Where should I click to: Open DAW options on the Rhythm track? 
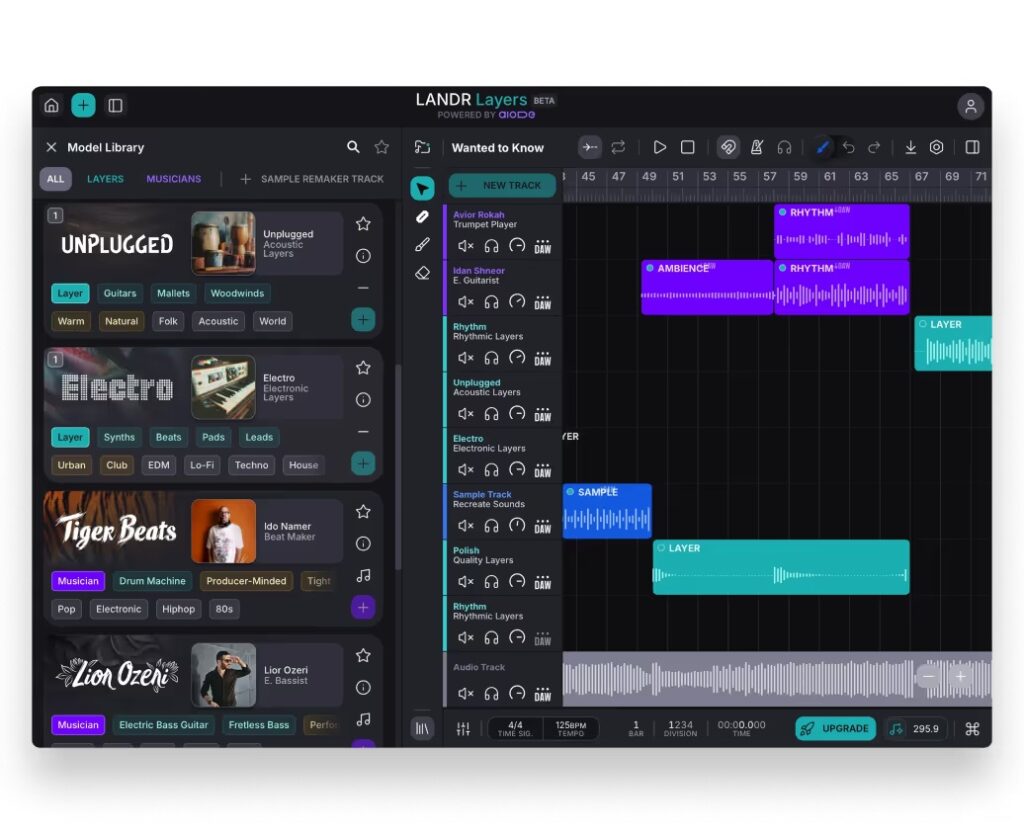point(543,357)
